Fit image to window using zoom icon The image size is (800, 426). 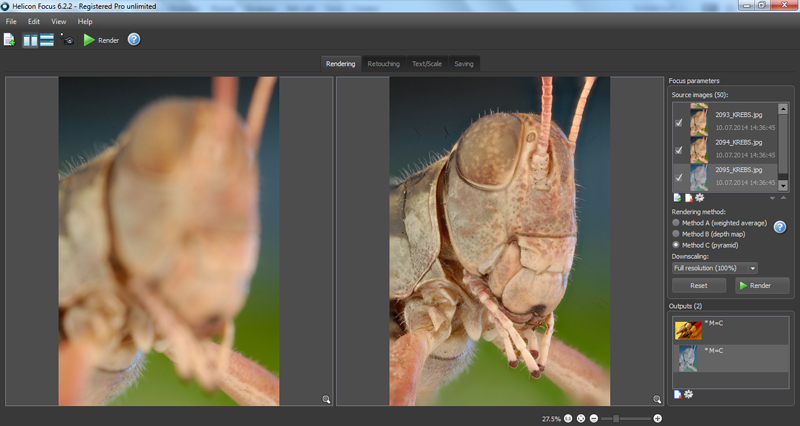[581, 418]
